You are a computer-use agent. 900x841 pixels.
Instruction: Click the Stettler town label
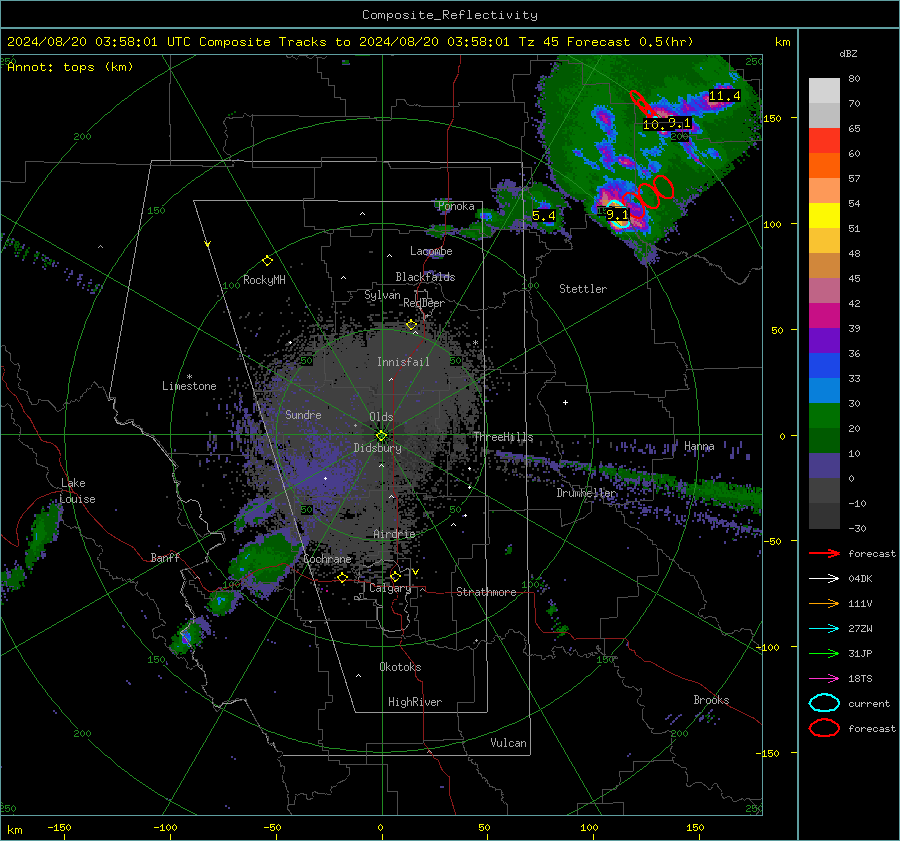click(x=583, y=289)
